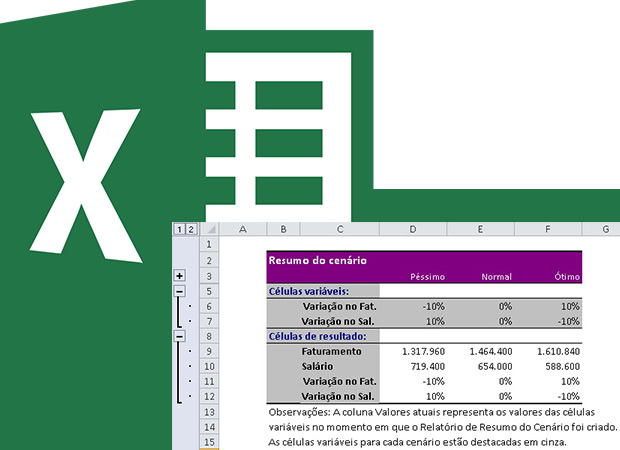Expand the group at row 3
Viewport: 620px width, 450px height.
[x=180, y=276]
